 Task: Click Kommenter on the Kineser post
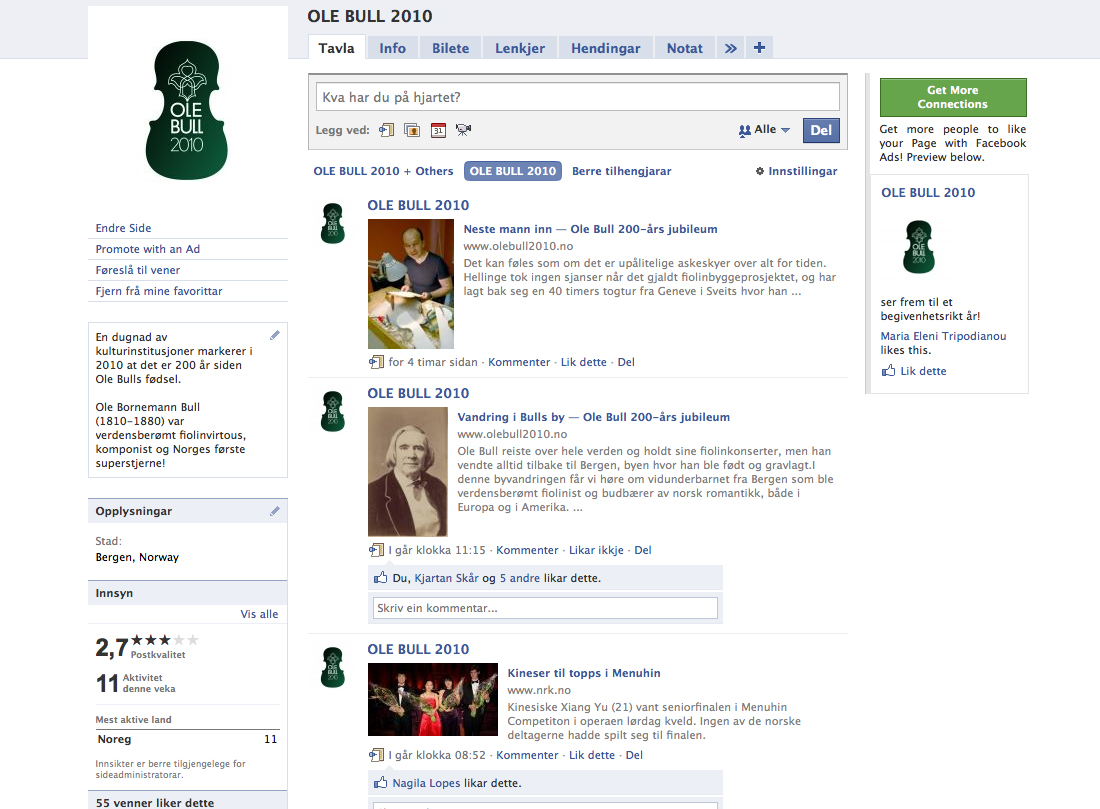click(x=527, y=755)
